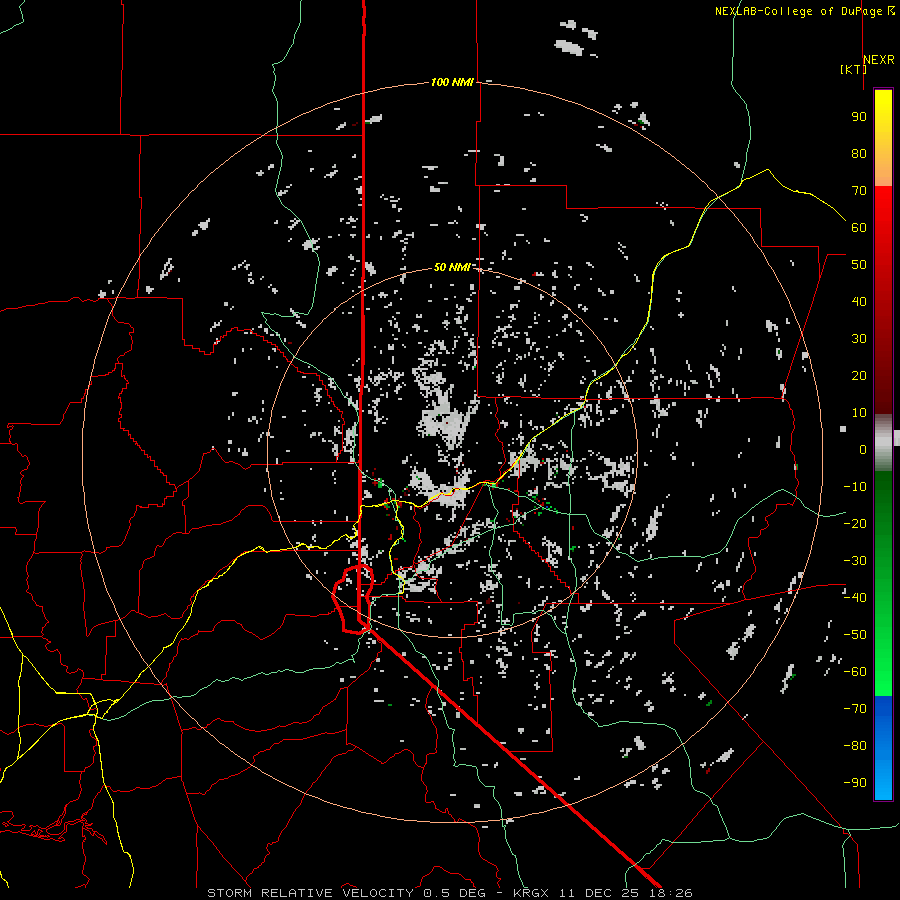The image size is (900, 900).
Task: Click the -10 value on velocity scale
Action: pyautogui.click(x=855, y=487)
